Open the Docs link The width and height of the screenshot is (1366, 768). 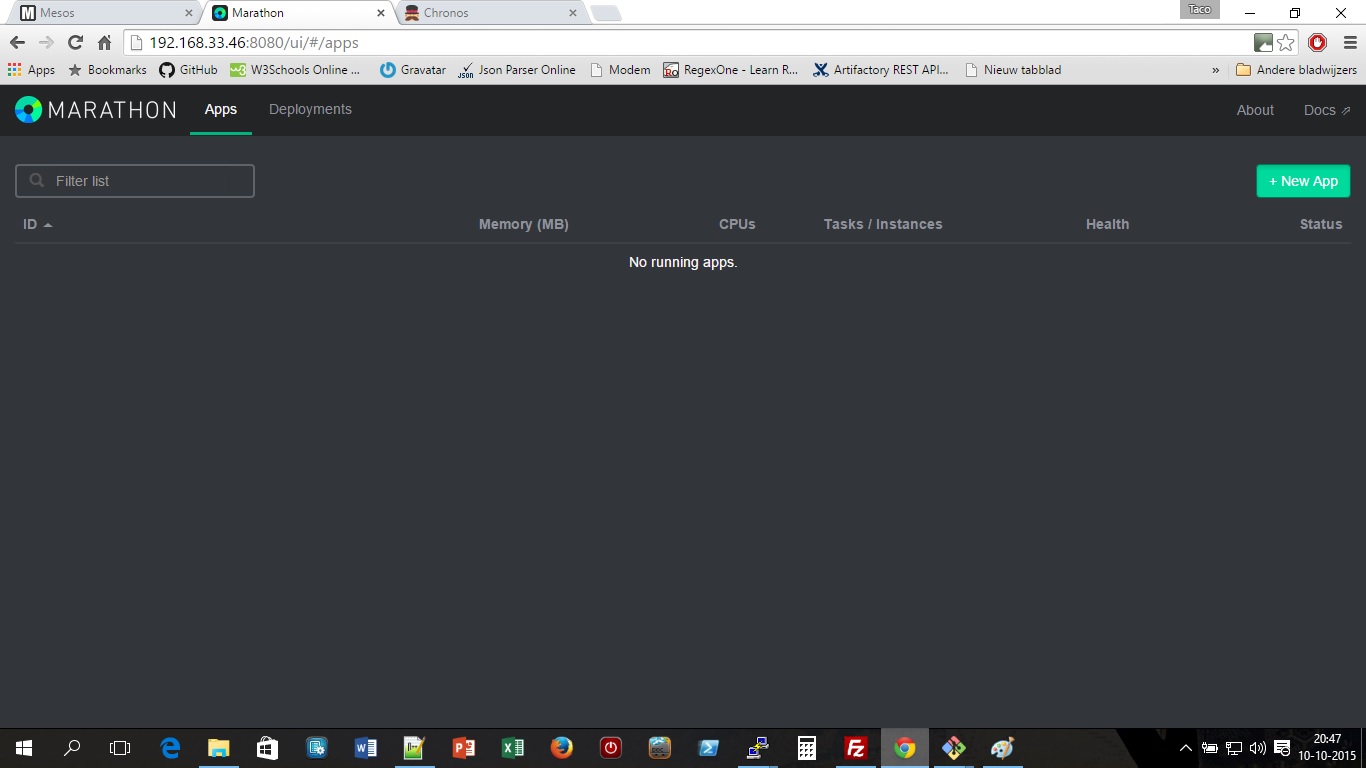click(x=1326, y=110)
